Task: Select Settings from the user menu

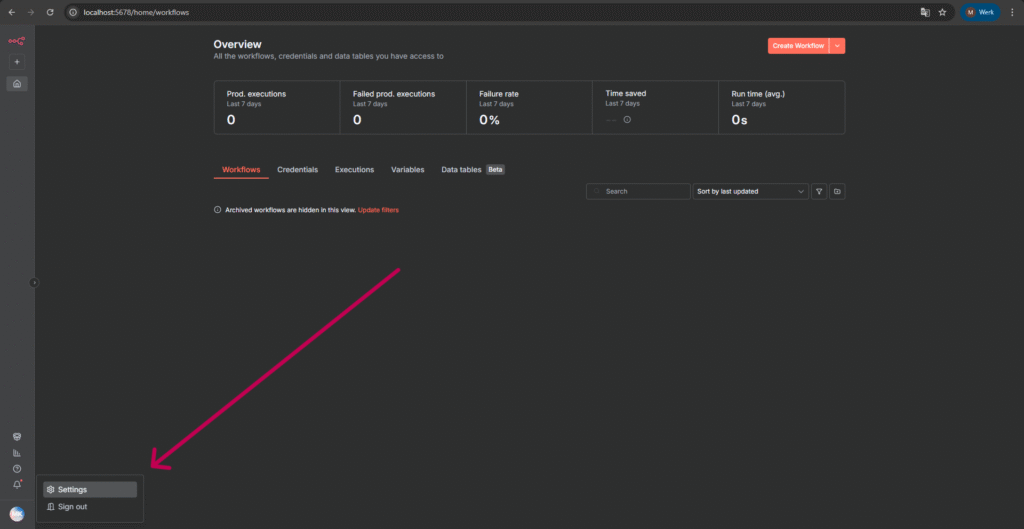Action: 90,490
